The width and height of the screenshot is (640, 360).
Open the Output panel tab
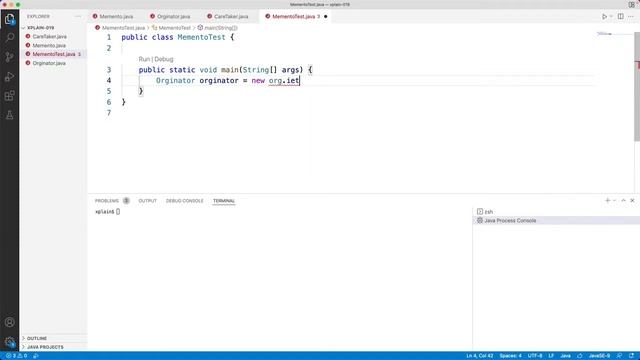pos(147,201)
